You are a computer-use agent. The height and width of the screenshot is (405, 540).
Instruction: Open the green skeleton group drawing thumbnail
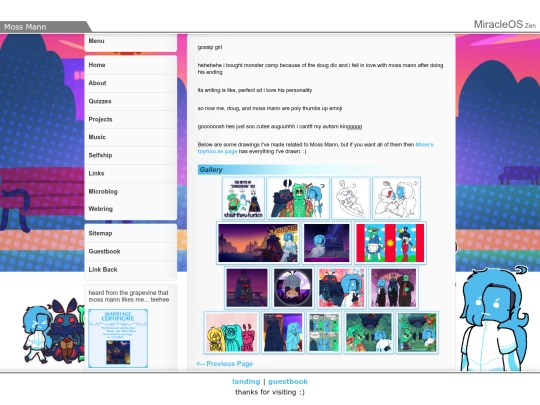click(x=298, y=198)
